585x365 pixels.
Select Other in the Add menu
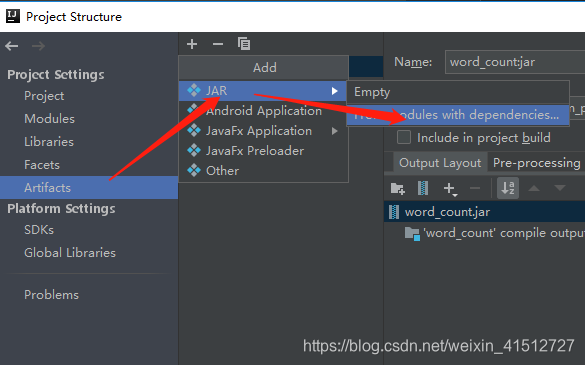(263, 171)
